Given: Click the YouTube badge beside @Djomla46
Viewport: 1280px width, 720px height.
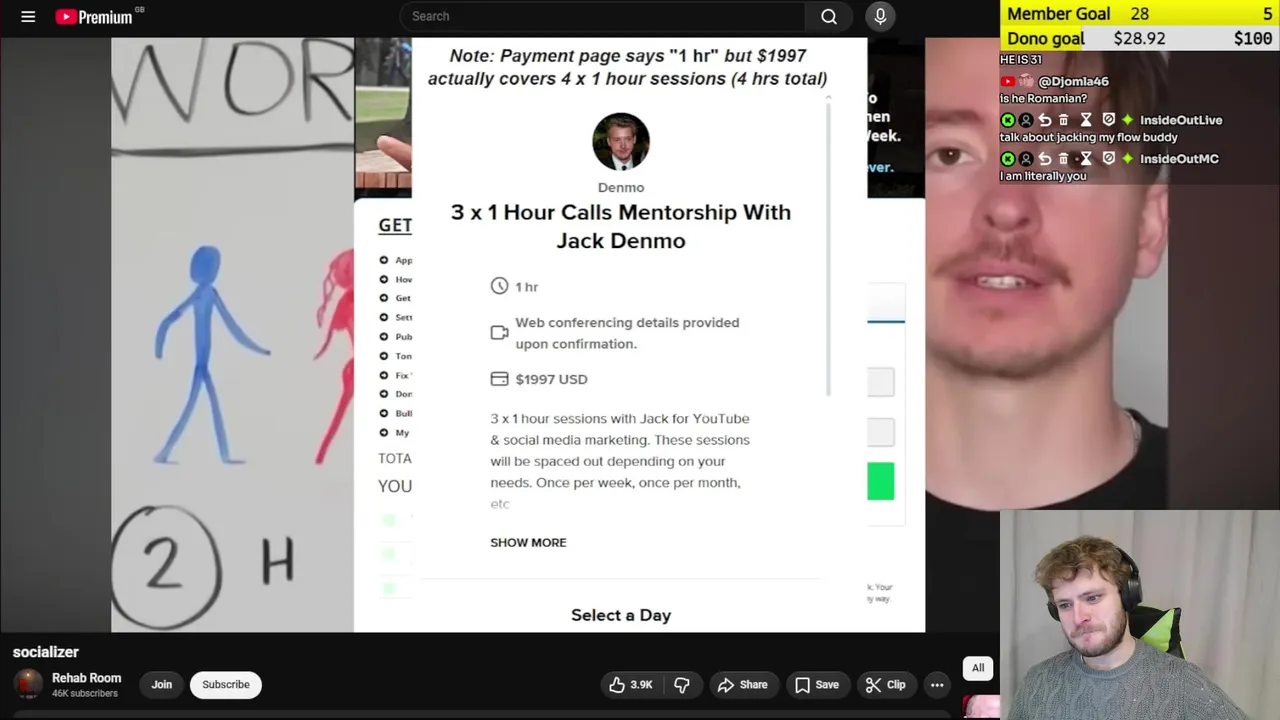Looking at the screenshot, I should tap(1008, 82).
